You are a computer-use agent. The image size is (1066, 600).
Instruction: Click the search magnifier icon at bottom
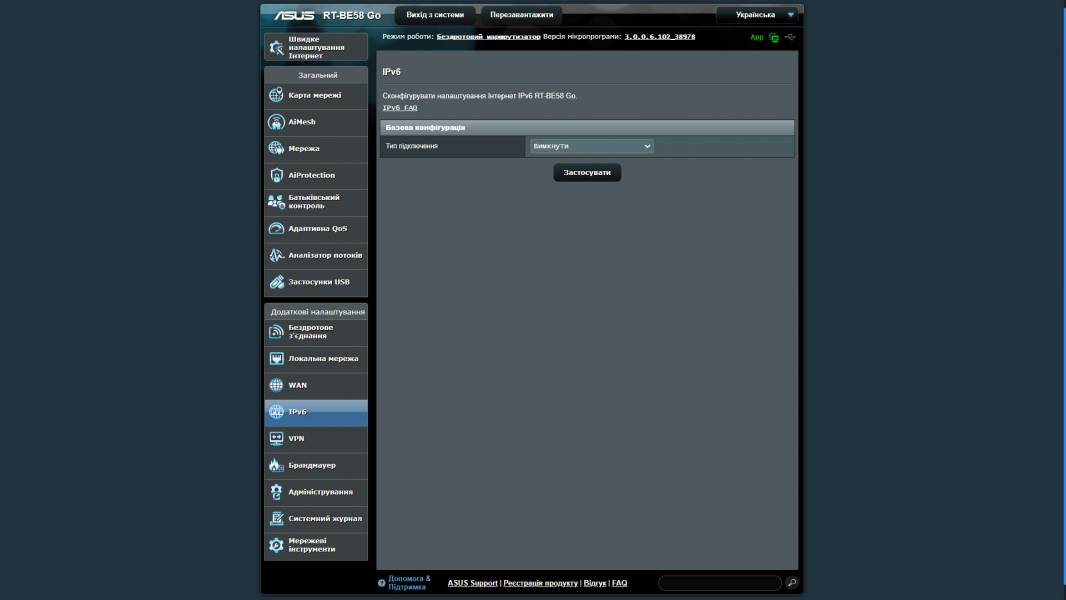point(792,582)
